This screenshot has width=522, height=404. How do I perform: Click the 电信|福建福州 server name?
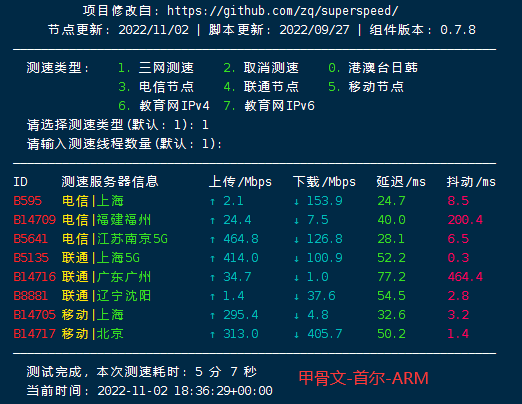pyautogui.click(x=106, y=220)
